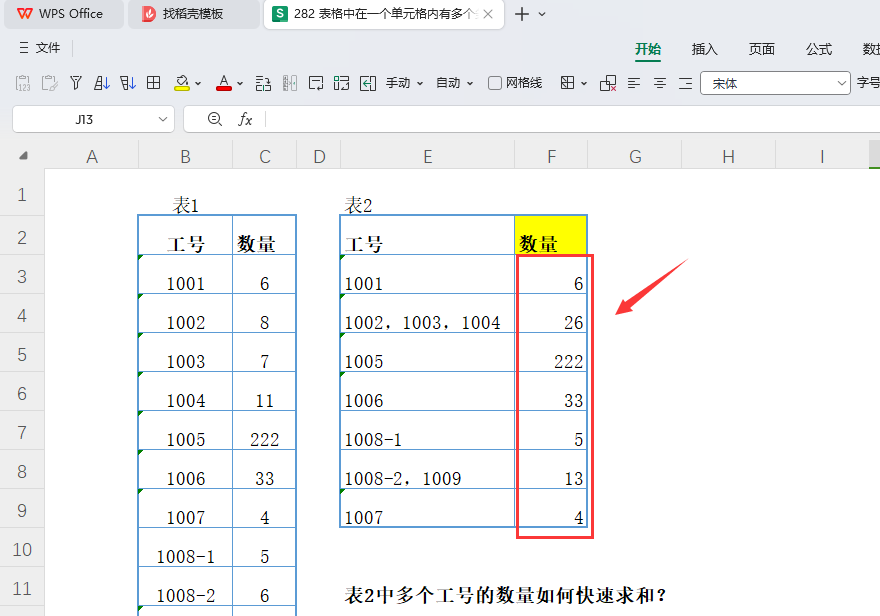
Task: Select row 5 header
Action: coord(22,355)
